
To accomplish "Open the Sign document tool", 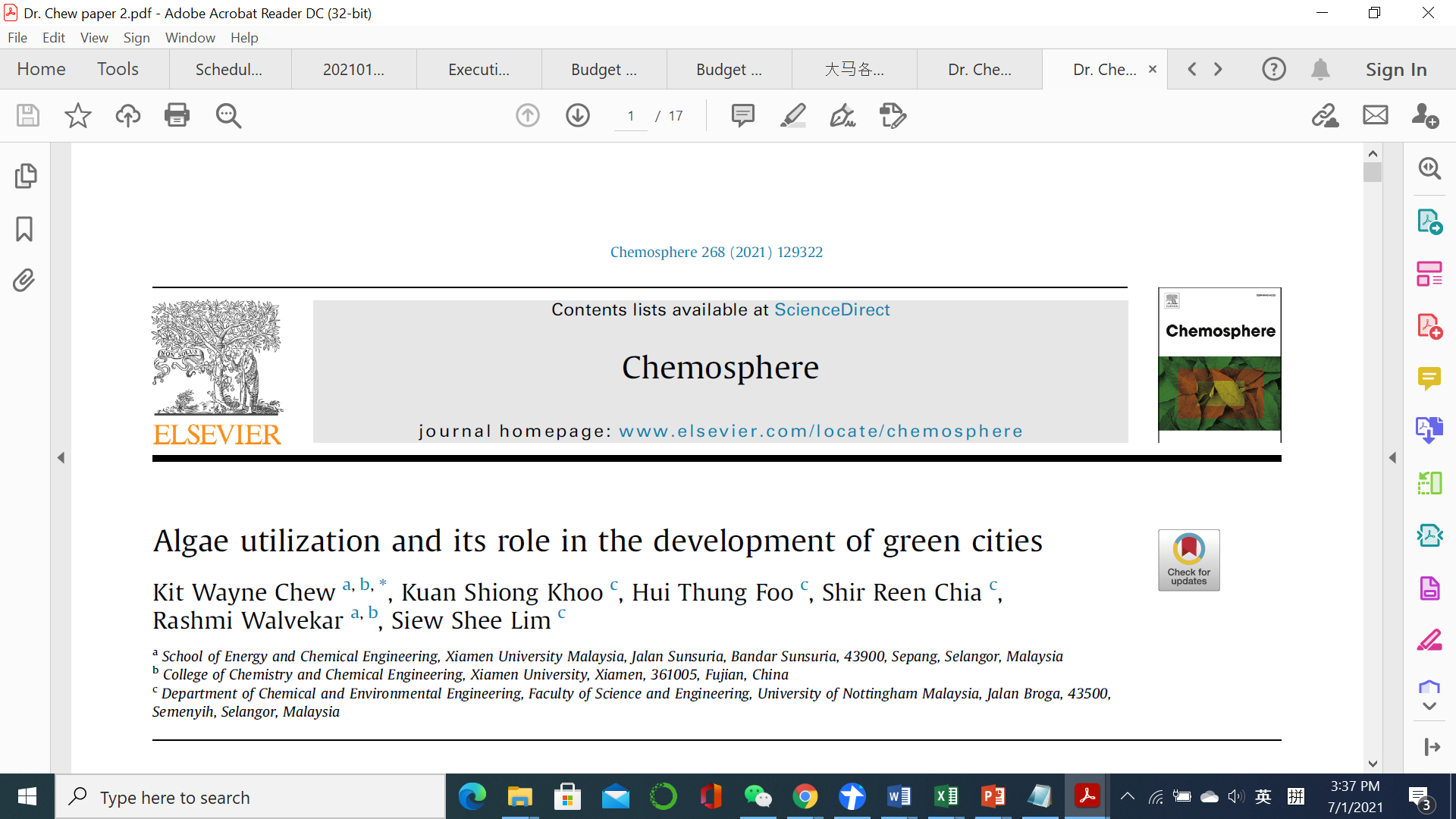I will pos(843,115).
